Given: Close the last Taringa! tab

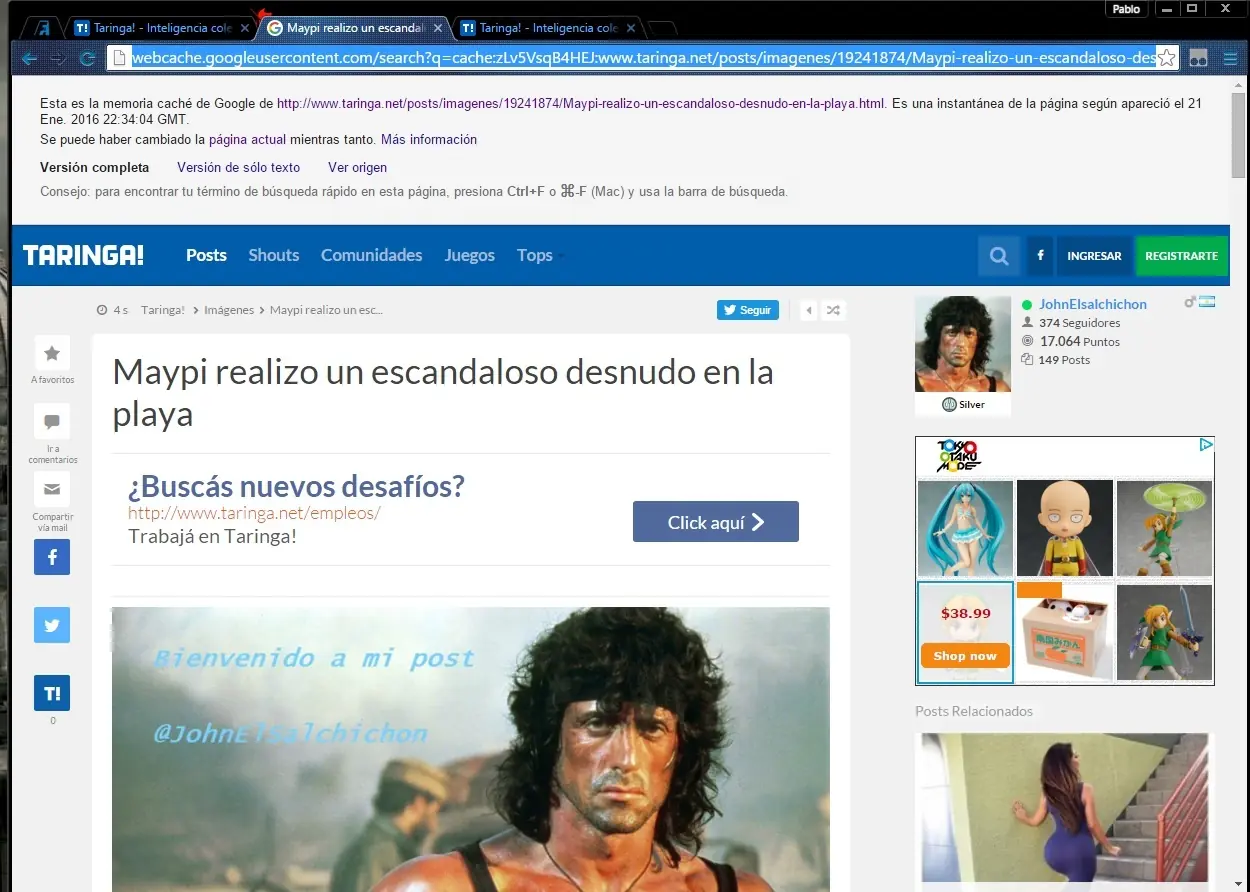Looking at the screenshot, I should 630,28.
